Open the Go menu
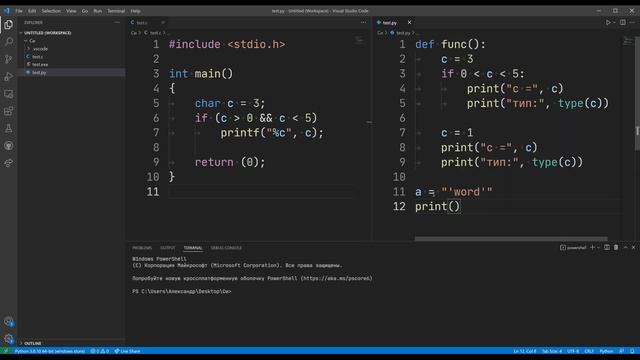640x360 pixels. click(x=85, y=11)
